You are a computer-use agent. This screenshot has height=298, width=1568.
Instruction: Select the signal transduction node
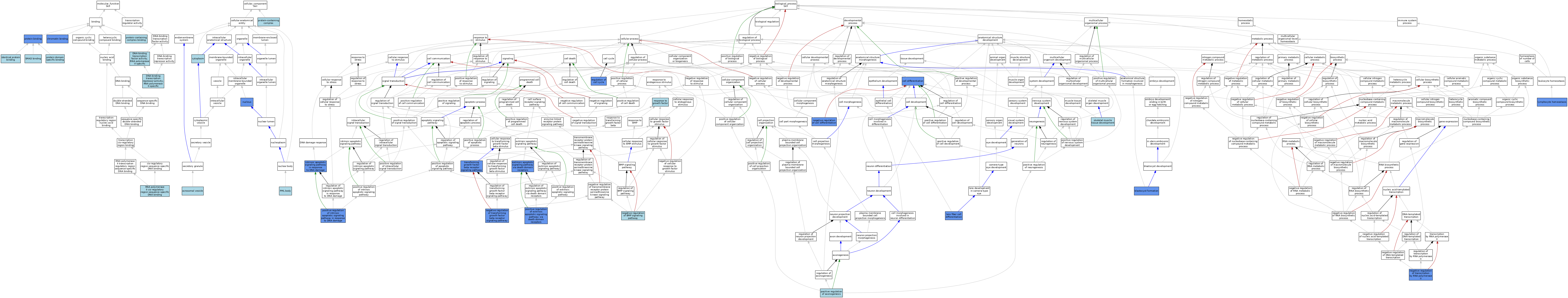click(x=393, y=81)
